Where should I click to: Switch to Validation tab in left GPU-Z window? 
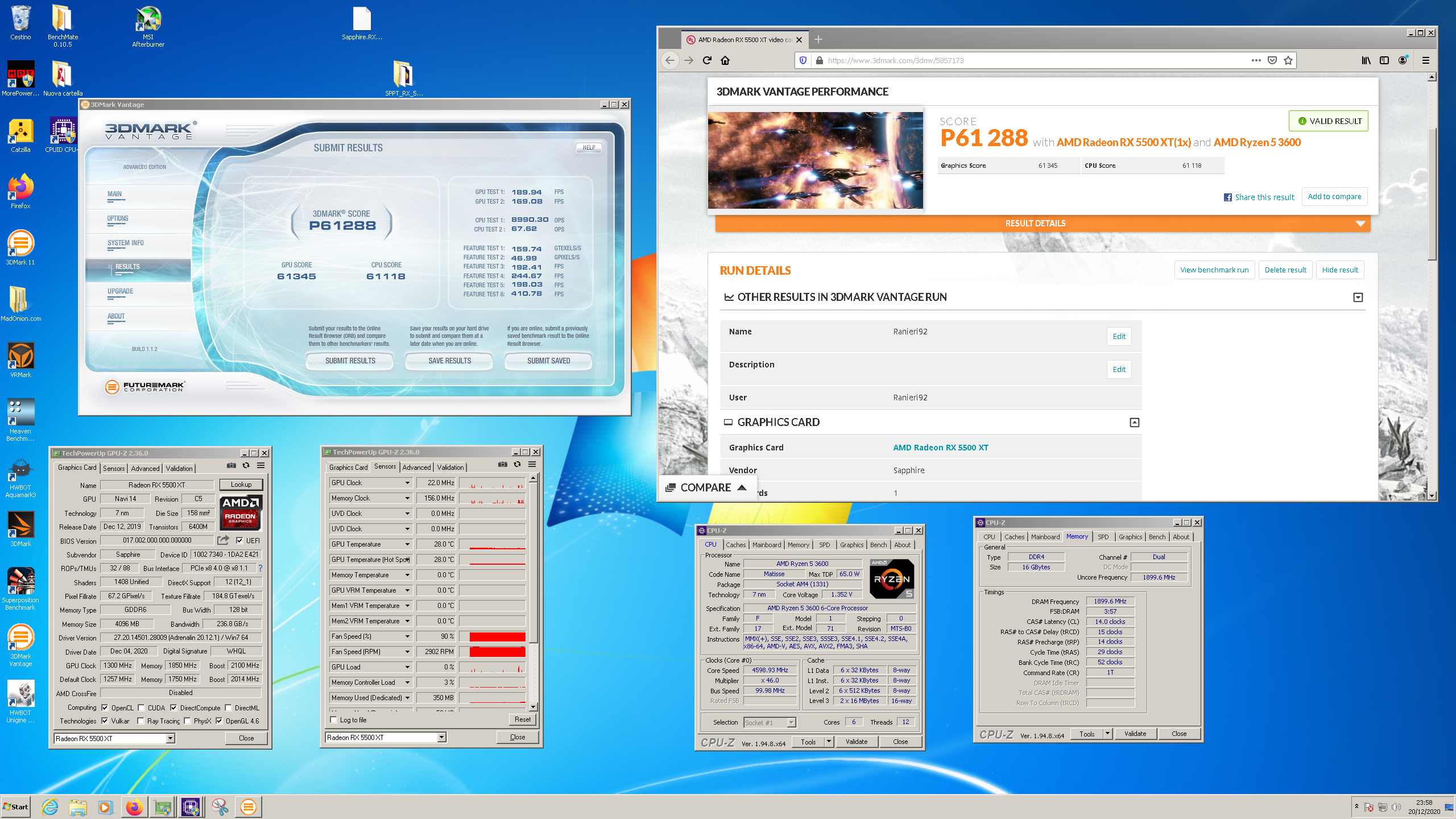(x=179, y=468)
